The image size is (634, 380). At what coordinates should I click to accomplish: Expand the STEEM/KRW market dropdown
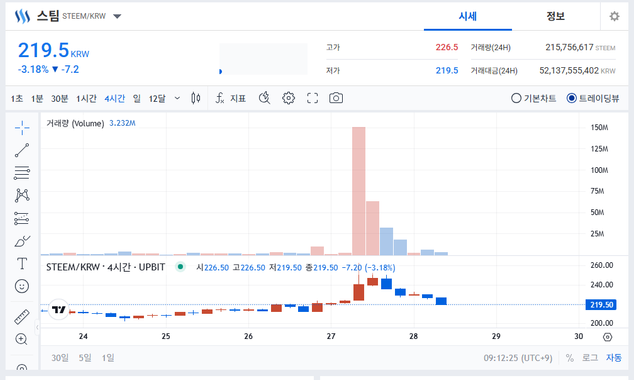[117, 16]
